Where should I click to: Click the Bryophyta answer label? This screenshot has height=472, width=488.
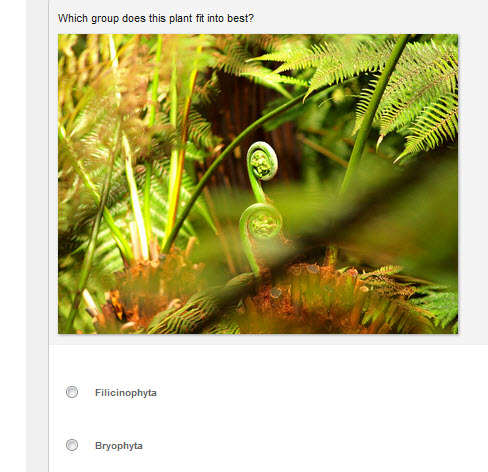pyautogui.click(x=119, y=446)
